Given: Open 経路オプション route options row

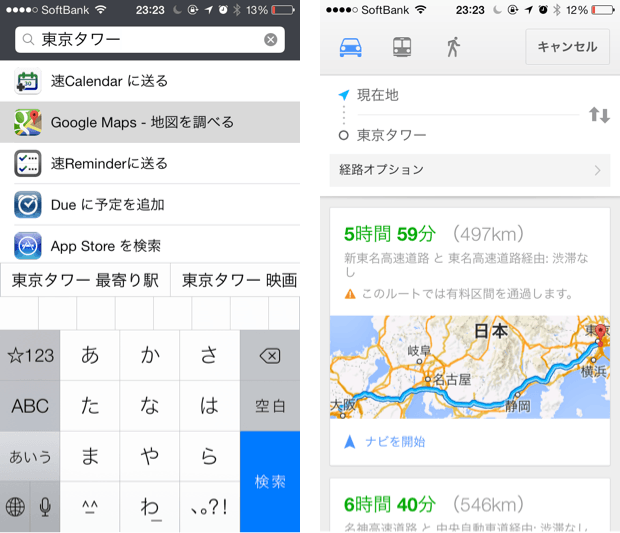Looking at the screenshot, I should [x=469, y=170].
